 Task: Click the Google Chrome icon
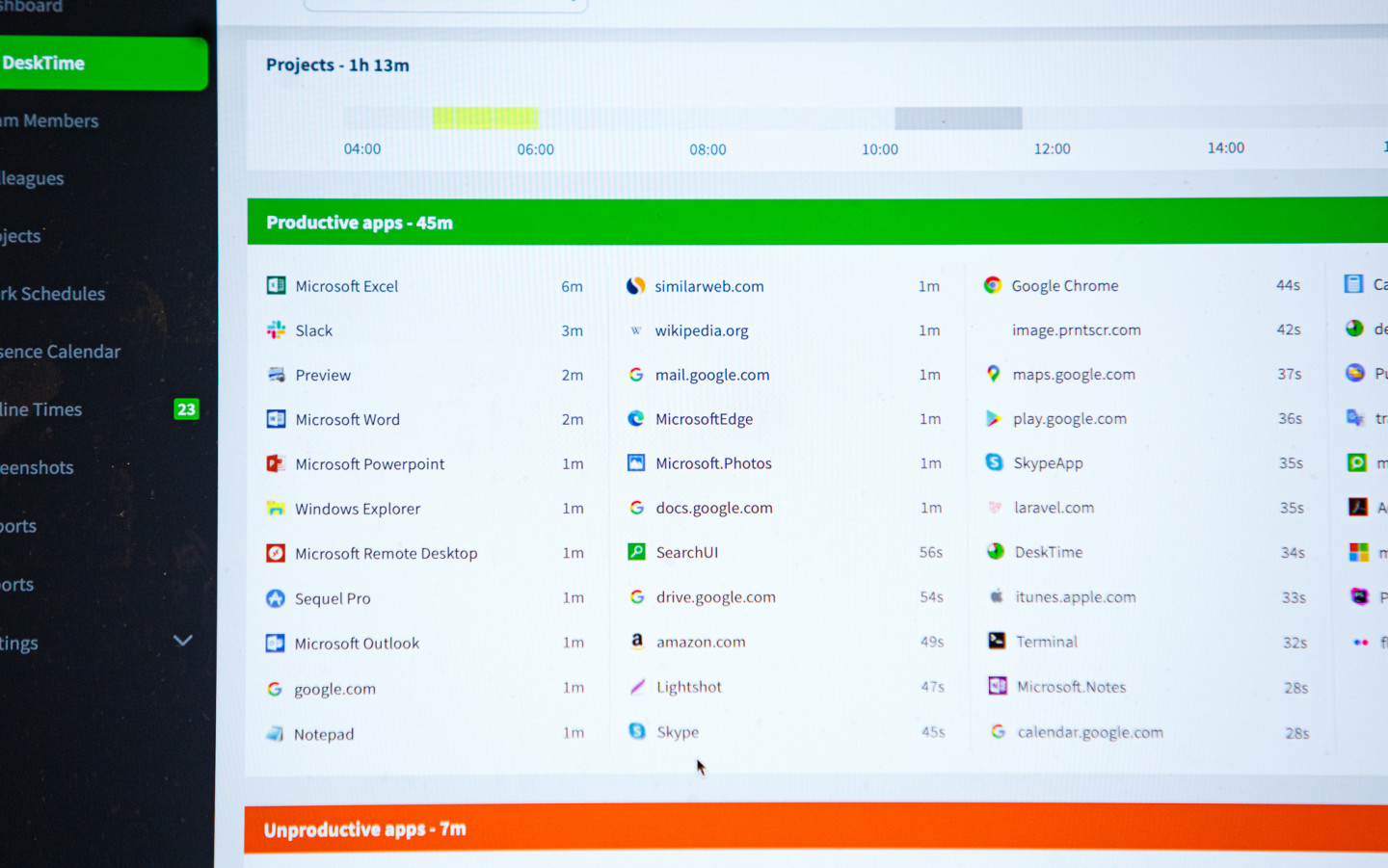click(992, 285)
